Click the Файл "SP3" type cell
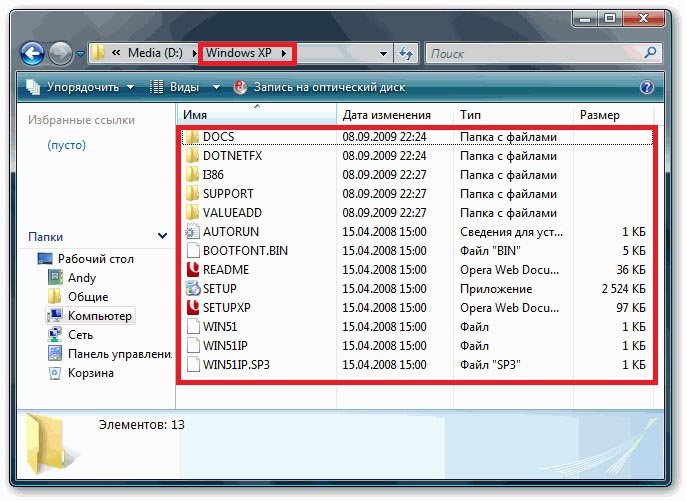This screenshot has width=686, height=501. [490, 365]
